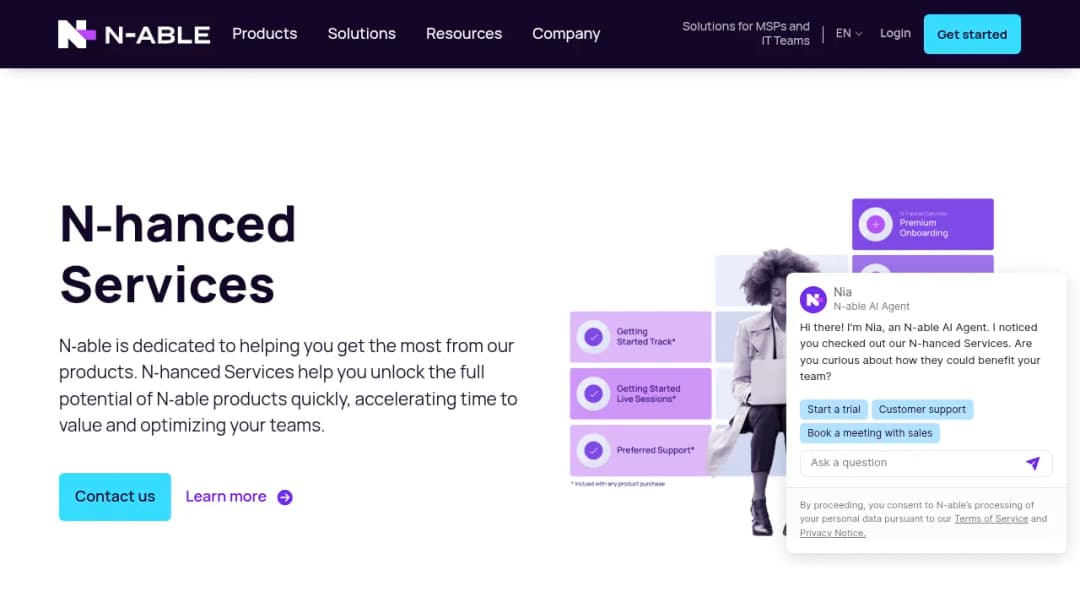Click the Preferred Support checkmark icon
Screen dimensions: 1080x608
[x=593, y=450]
